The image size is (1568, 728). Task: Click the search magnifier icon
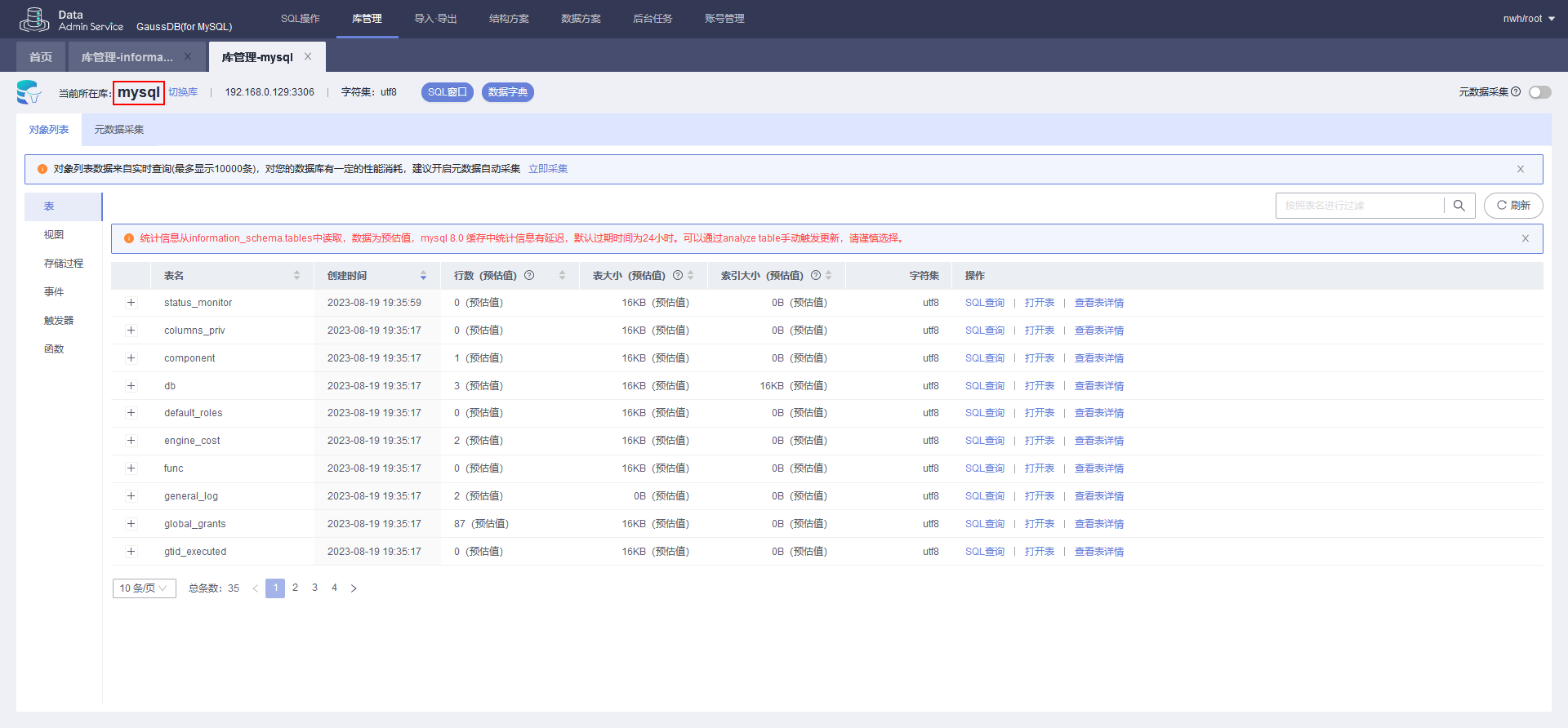pyautogui.click(x=1459, y=206)
